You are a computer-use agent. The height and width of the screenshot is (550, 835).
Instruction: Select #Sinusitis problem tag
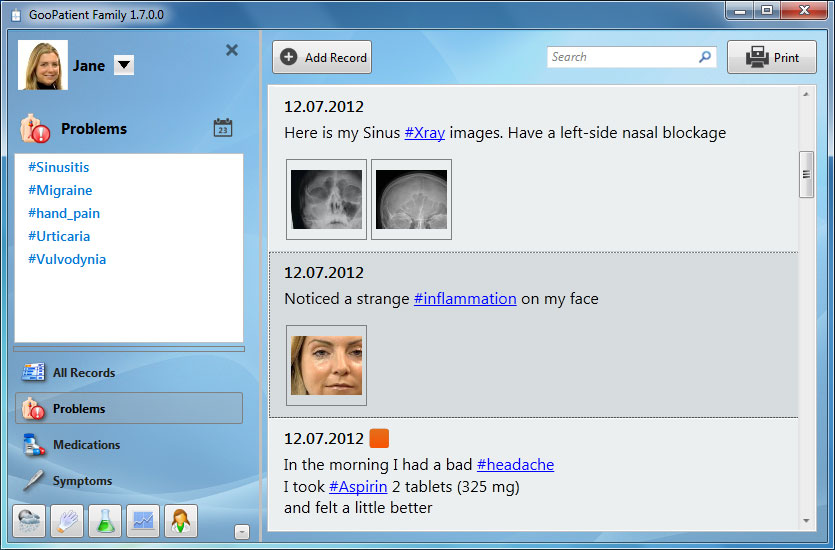click(x=59, y=167)
